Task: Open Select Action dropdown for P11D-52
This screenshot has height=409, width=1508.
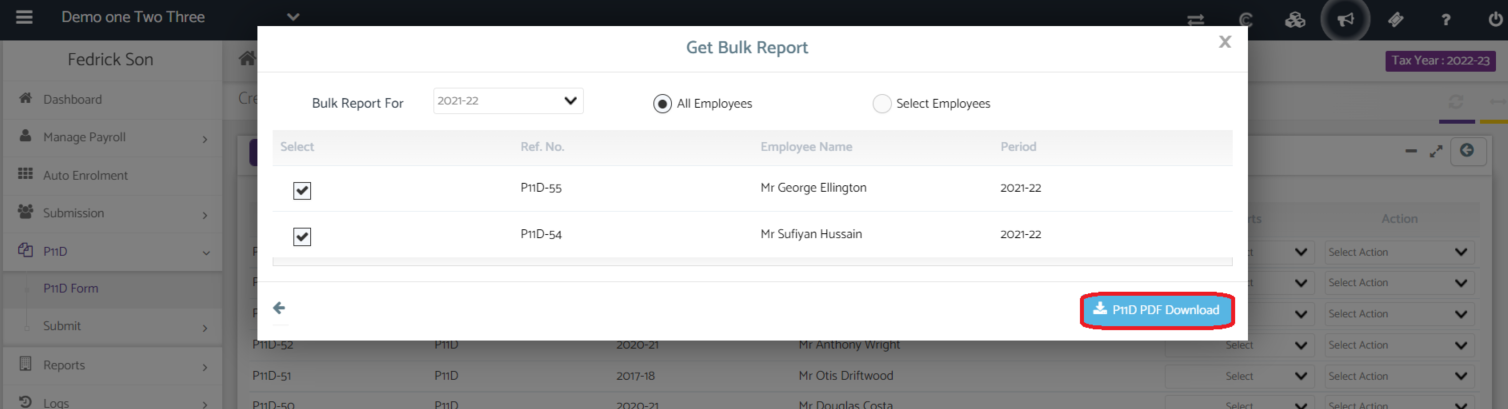Action: tap(1400, 345)
